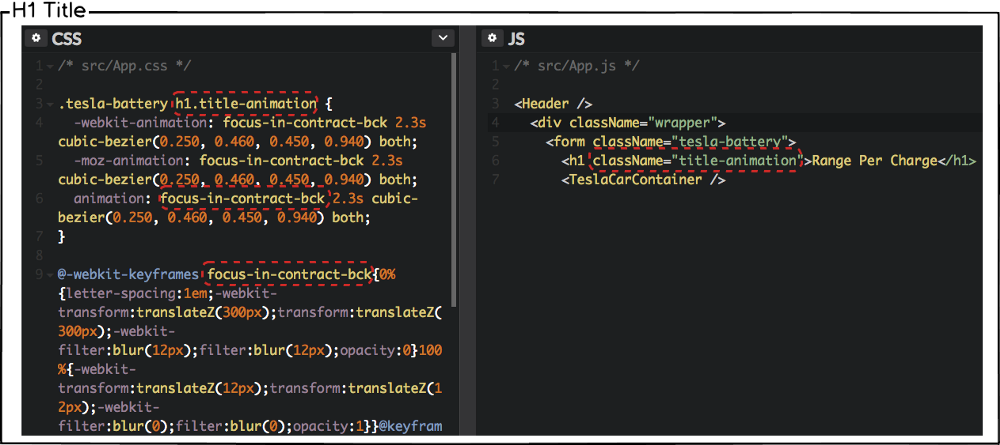Collapse the @-webkit-keyframes block fold arrow
This screenshot has width=1000, height=445.
pyautogui.click(x=49, y=275)
